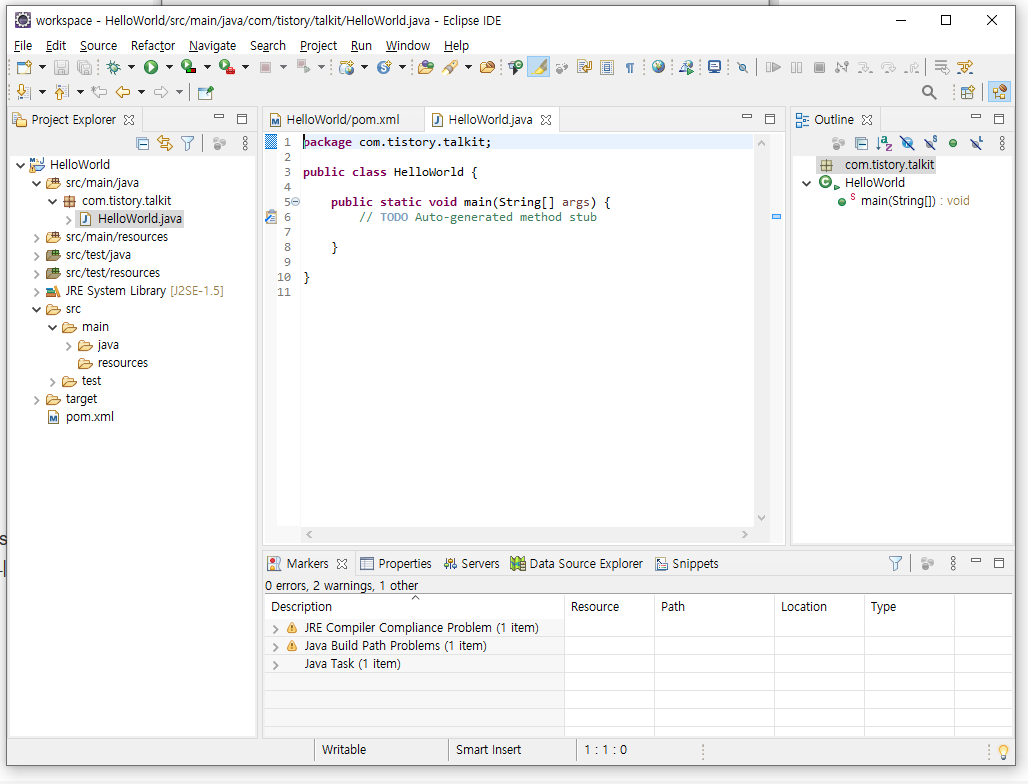
Task: Click editor vertical scrollbar down arrow
Action: point(761,518)
